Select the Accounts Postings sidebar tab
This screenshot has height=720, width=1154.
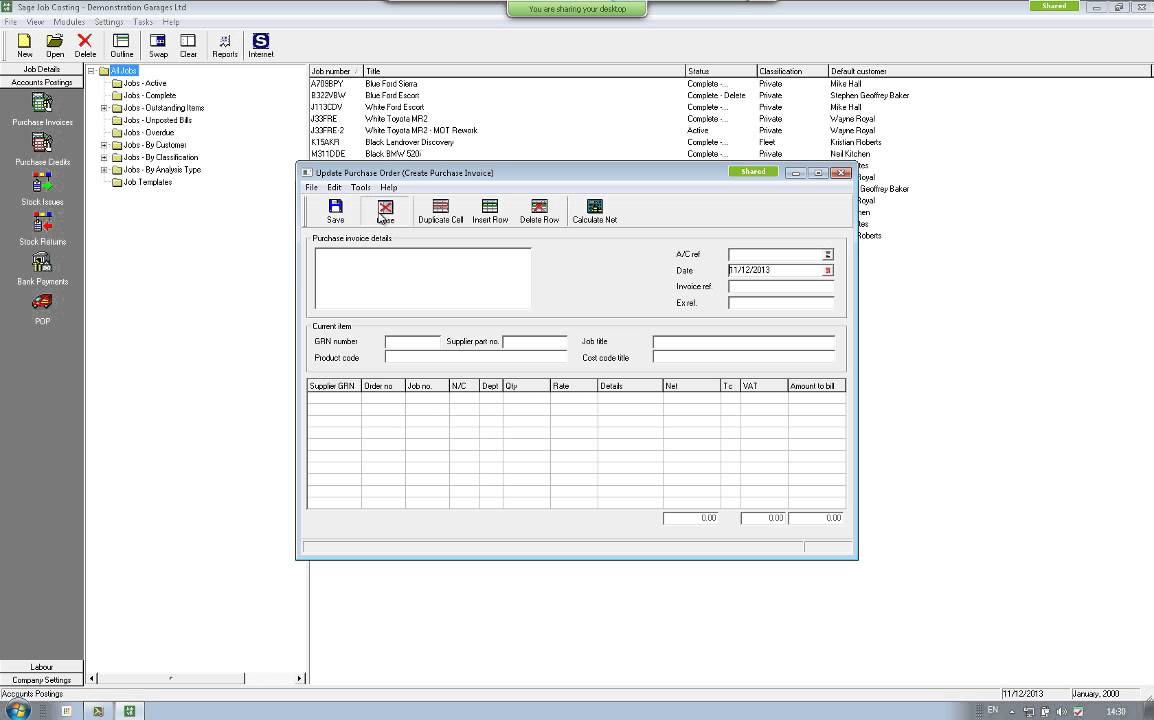point(42,82)
